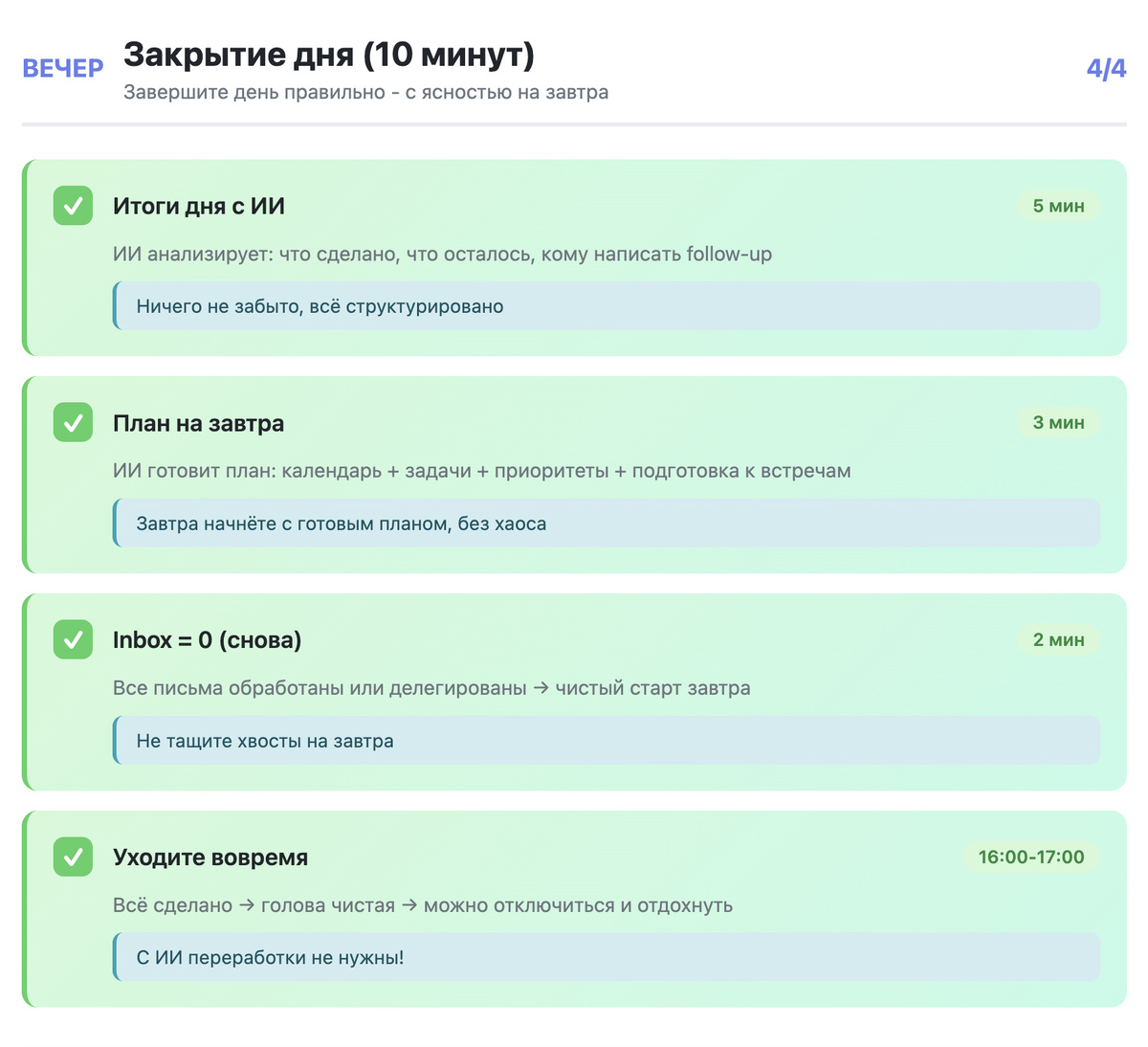The image size is (1148, 1047).
Task: Click the note Не тащите хвосты на завтра
Action: pyautogui.click(x=607, y=741)
